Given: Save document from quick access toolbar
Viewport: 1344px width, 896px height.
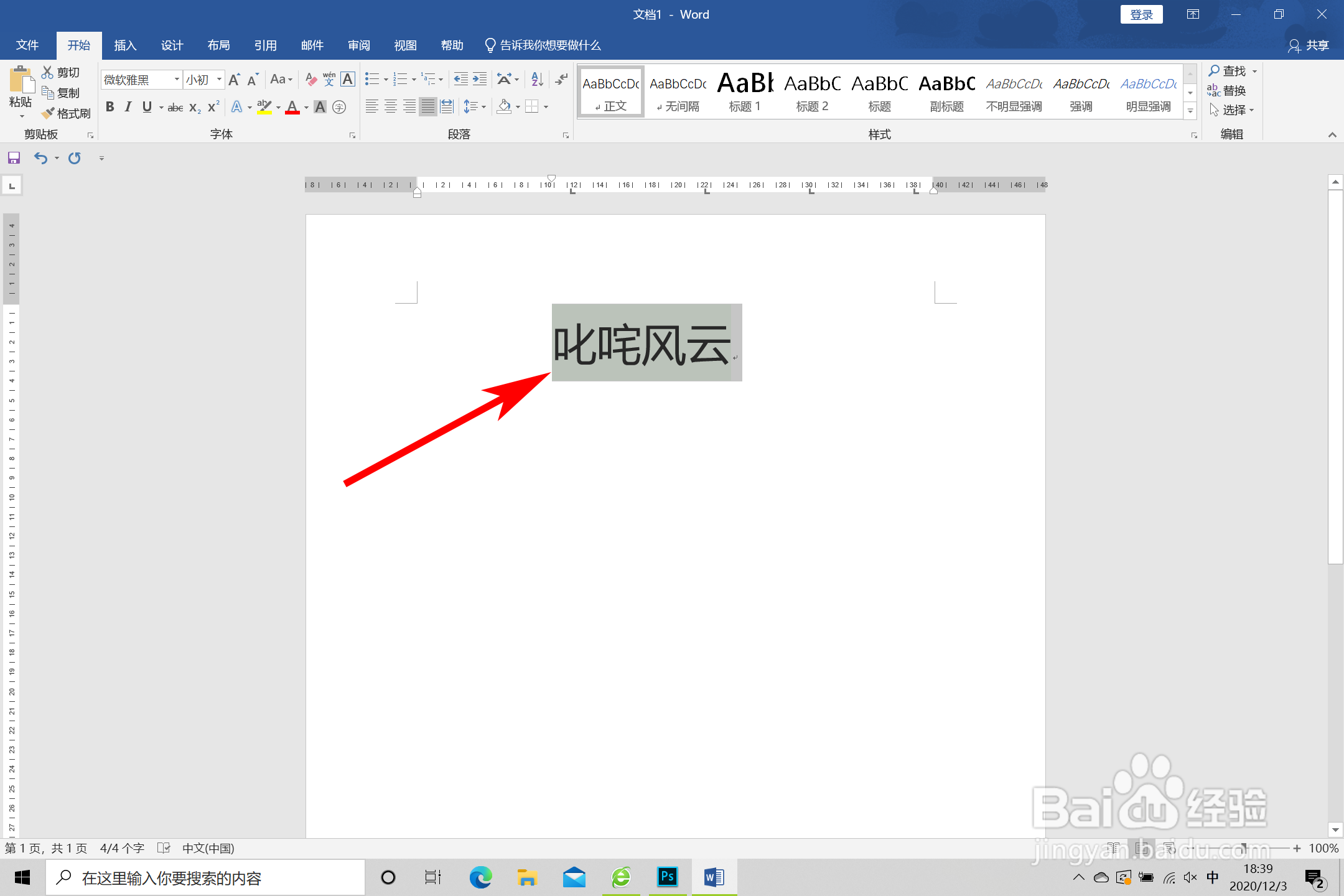Looking at the screenshot, I should click(x=14, y=158).
